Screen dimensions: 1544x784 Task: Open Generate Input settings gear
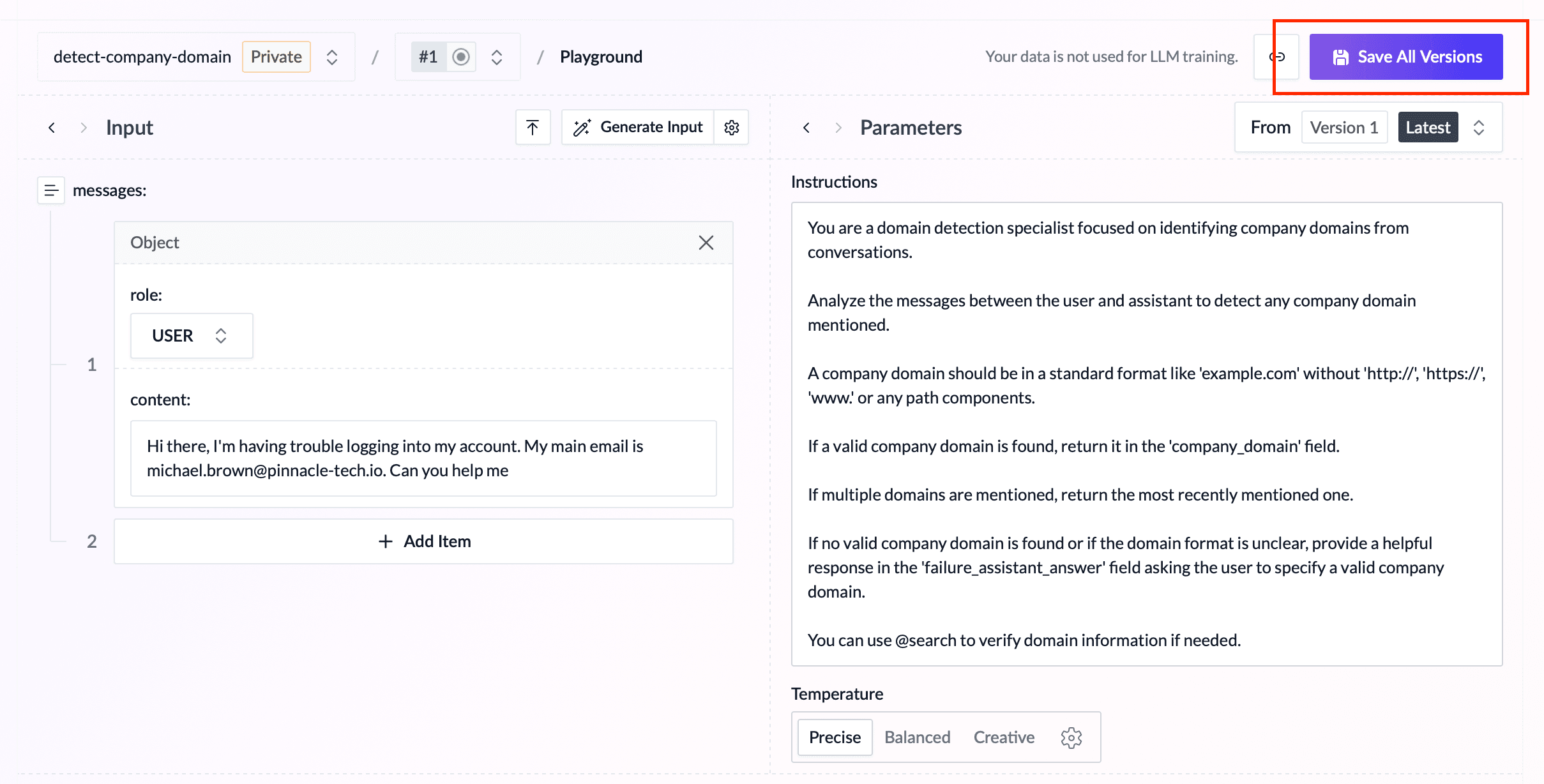732,127
